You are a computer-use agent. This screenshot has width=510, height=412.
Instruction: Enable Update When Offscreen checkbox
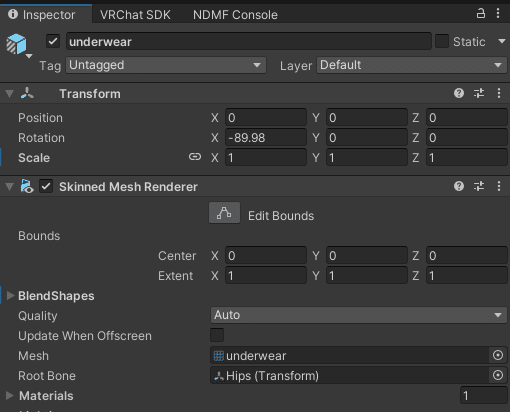click(x=217, y=335)
